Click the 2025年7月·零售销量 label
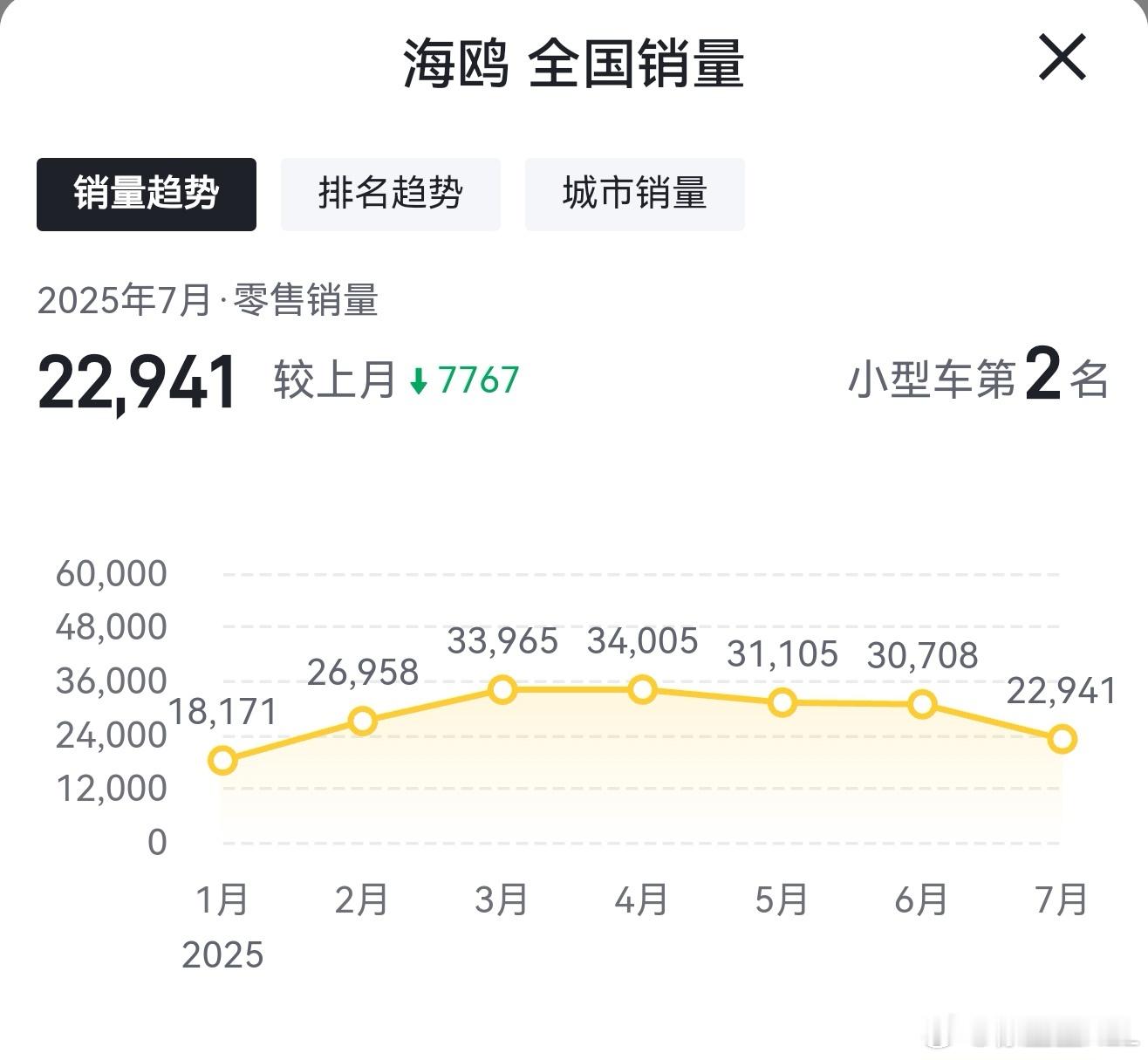This screenshot has height=1060, width=1148. (208, 301)
